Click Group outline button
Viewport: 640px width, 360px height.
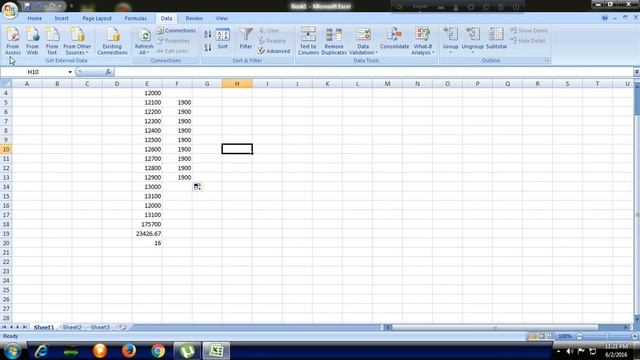[451, 41]
